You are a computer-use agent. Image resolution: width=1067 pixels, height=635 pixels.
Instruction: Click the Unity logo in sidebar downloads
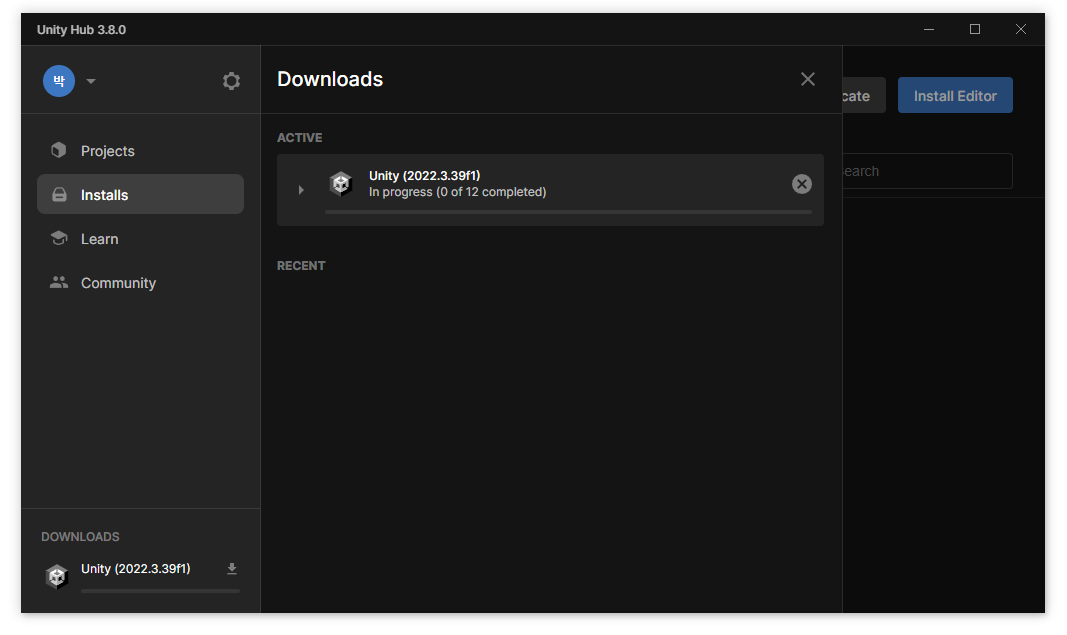pyautogui.click(x=56, y=576)
